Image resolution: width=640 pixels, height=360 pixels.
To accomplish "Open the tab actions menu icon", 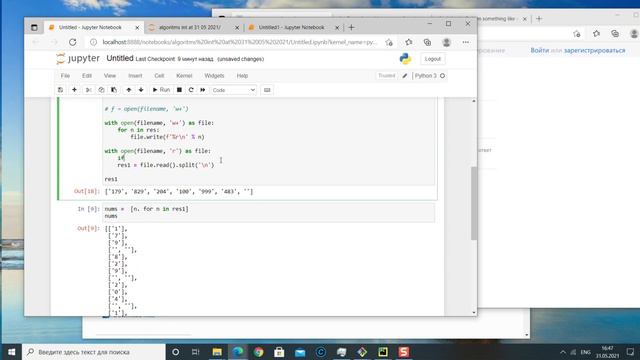I will (34, 27).
